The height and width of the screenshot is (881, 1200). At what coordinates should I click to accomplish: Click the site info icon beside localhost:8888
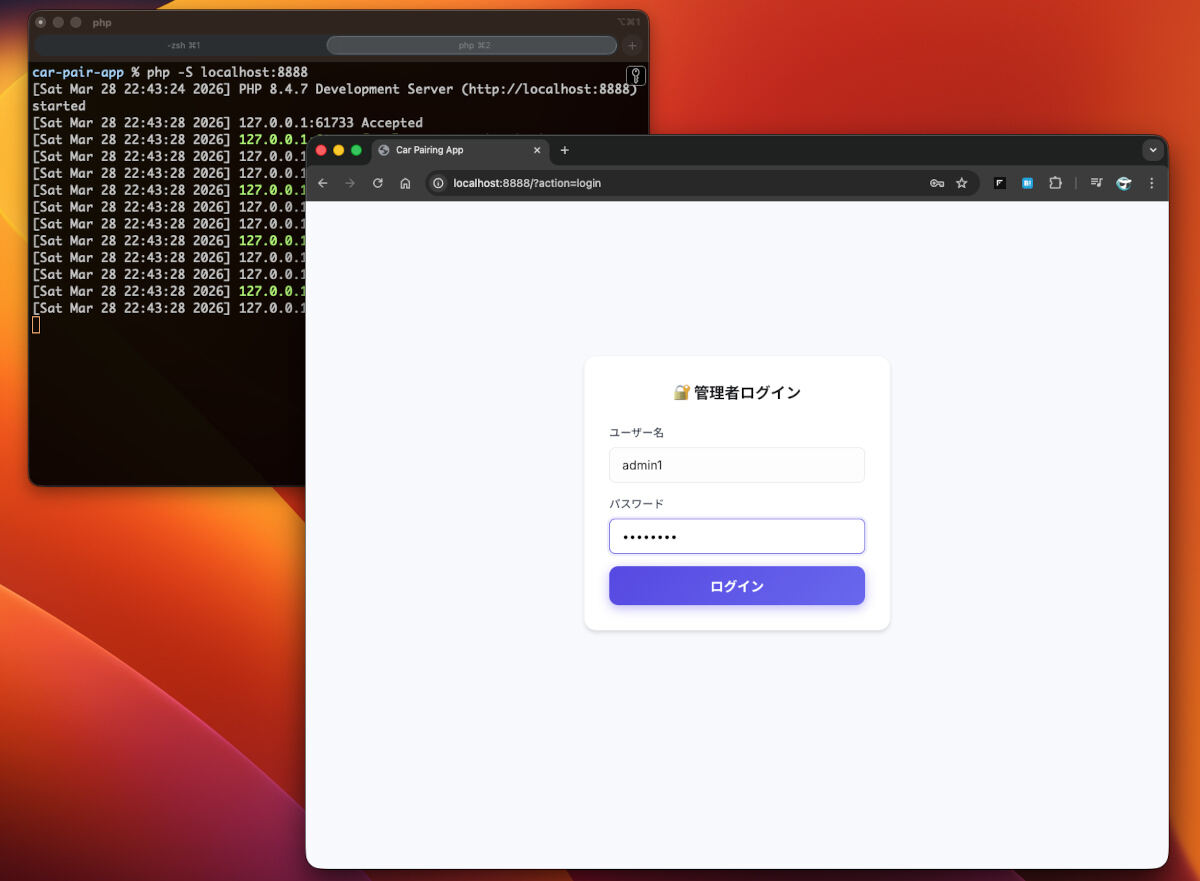437,183
